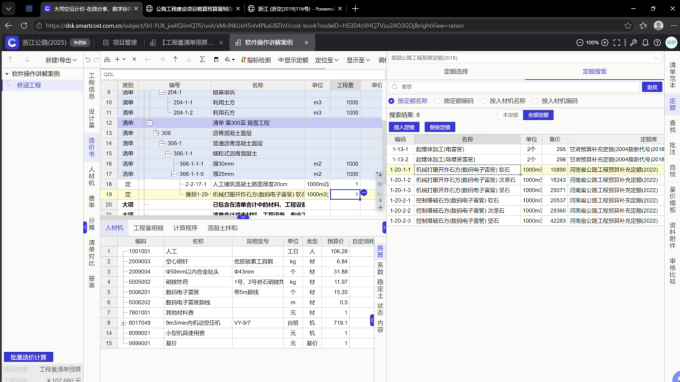Select the 按人材机名称 radio option
This screenshot has height=382, width=680.
pyautogui.click(x=503, y=101)
